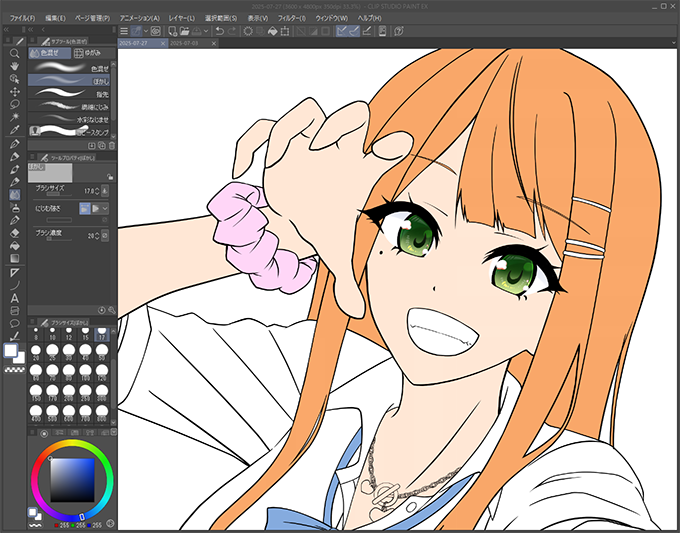Select the Fill bucket tool in toolbox

[x=14, y=245]
